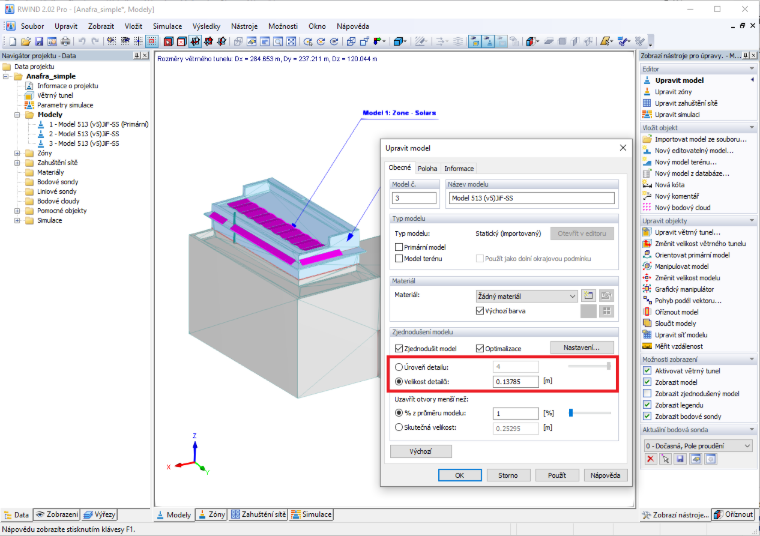Click the Název modelu text field
This screenshot has height=536, width=760.
pos(531,198)
